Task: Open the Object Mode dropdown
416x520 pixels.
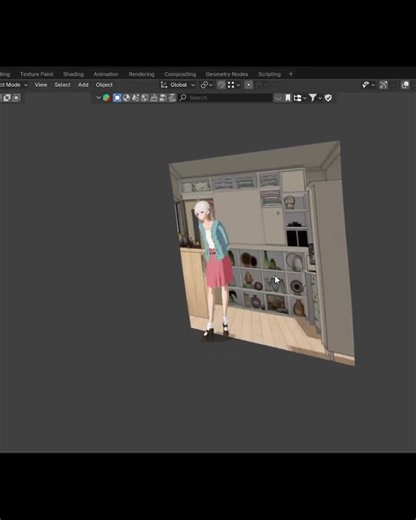Action: pos(13,85)
